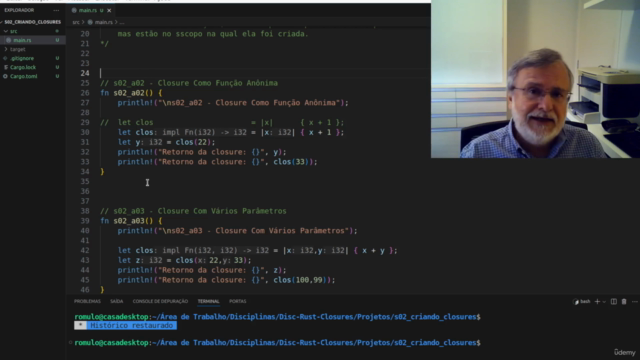Open the Explorer panel more actions menu
Viewport: 640px width, 360px height.
[x=56, y=10]
